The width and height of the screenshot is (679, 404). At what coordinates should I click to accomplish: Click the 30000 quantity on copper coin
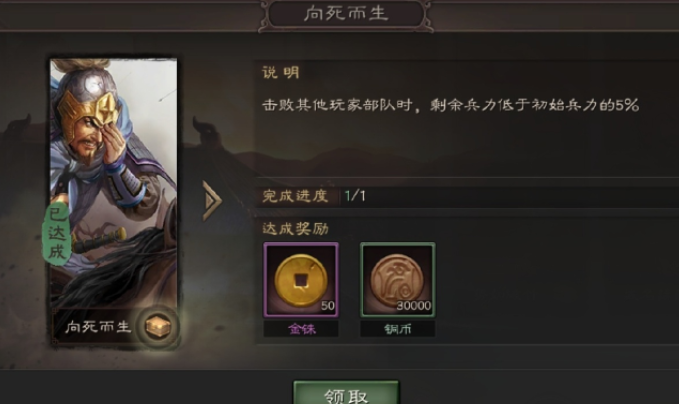pos(414,306)
